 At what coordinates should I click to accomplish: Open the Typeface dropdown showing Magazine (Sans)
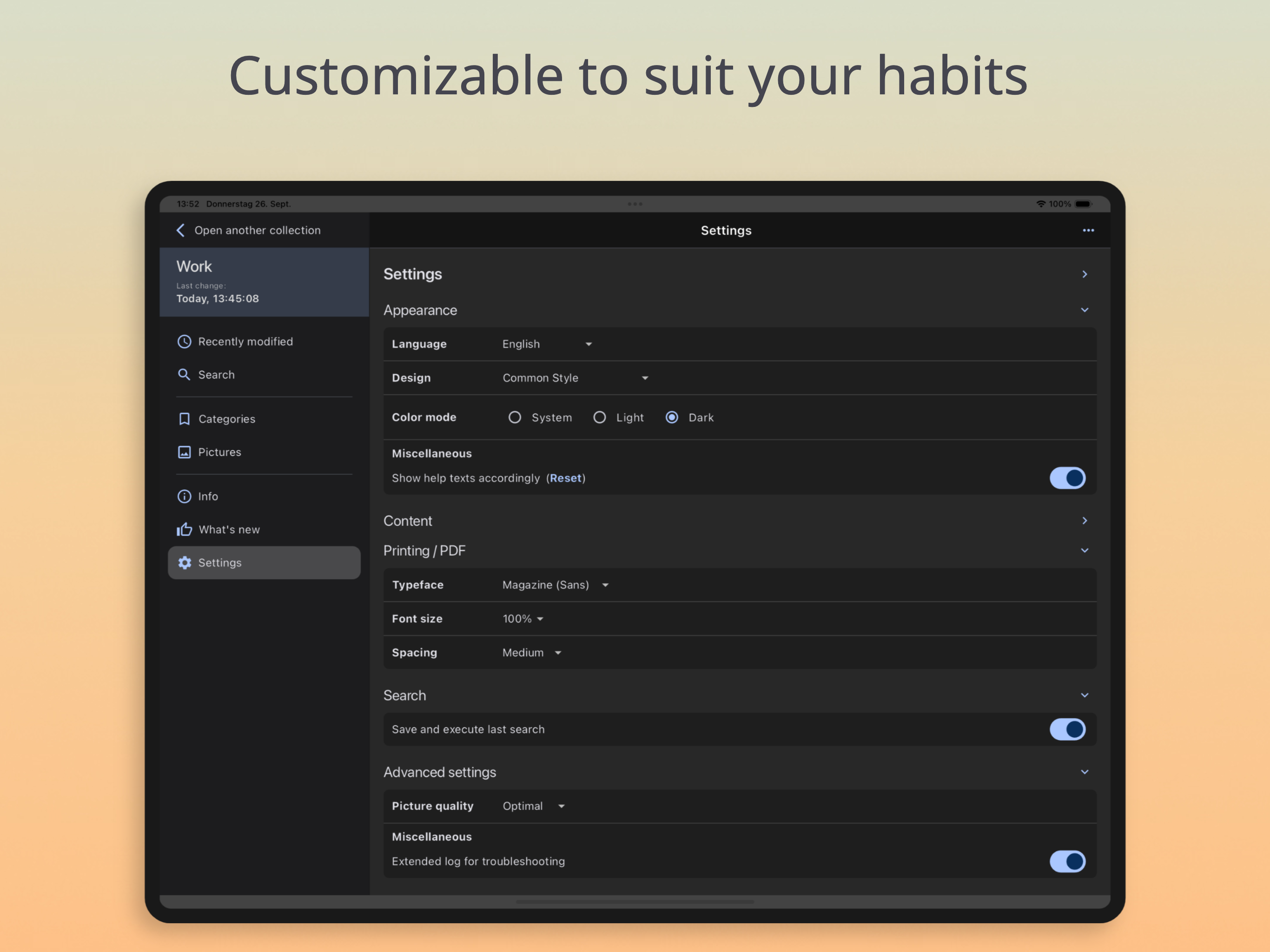pos(555,584)
